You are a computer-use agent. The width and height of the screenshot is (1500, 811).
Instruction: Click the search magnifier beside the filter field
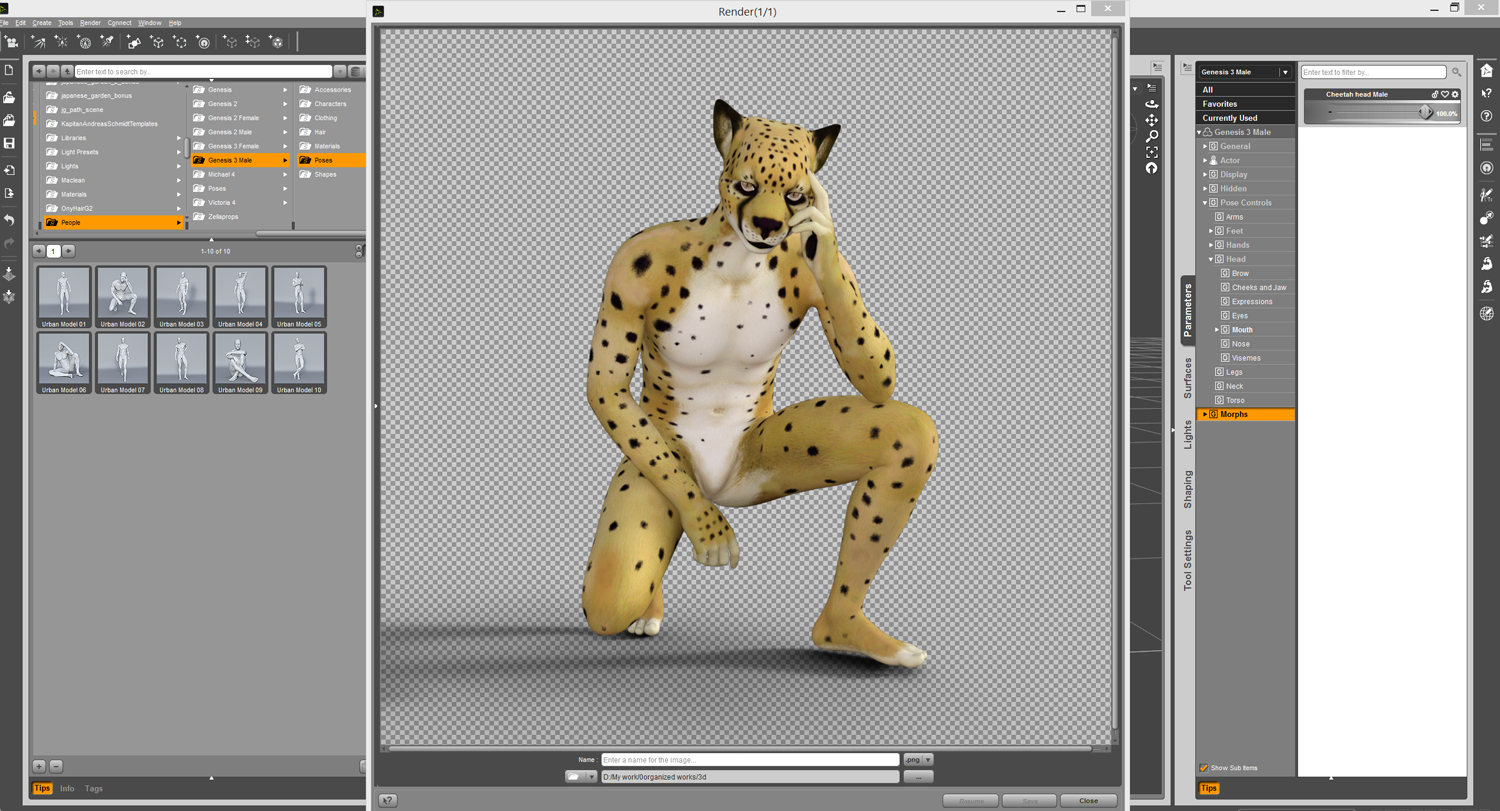(1456, 72)
